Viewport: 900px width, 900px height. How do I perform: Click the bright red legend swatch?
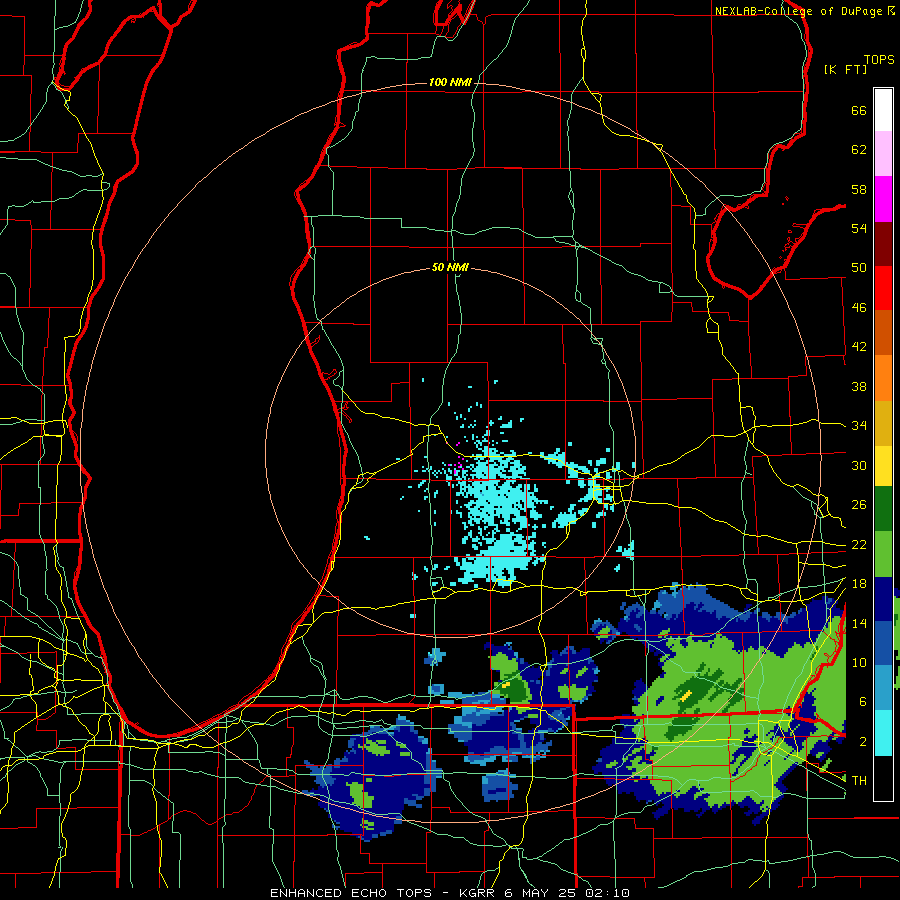883,288
